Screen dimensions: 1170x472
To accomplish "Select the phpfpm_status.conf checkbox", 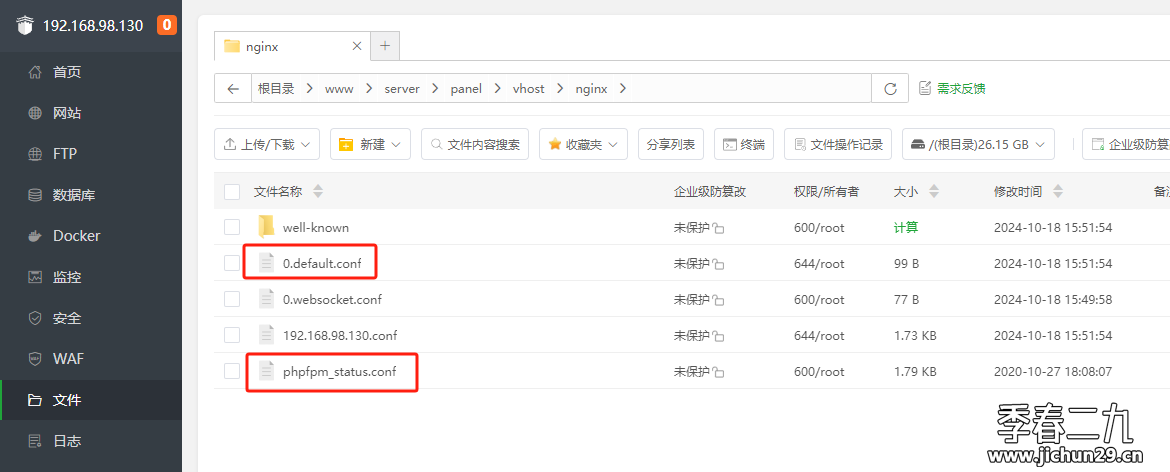I will [232, 371].
